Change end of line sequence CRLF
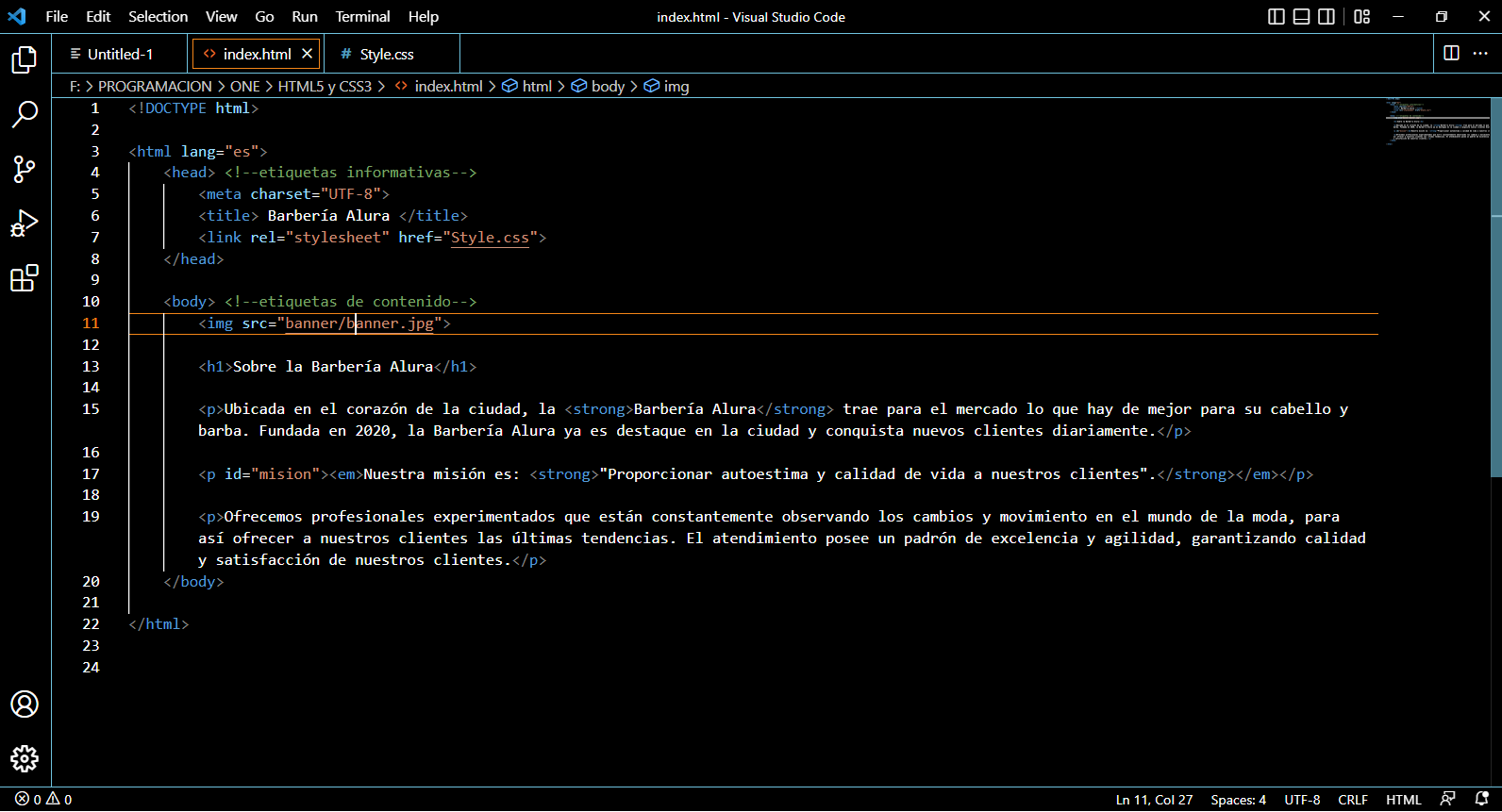1502x812 pixels. pyautogui.click(x=1353, y=800)
